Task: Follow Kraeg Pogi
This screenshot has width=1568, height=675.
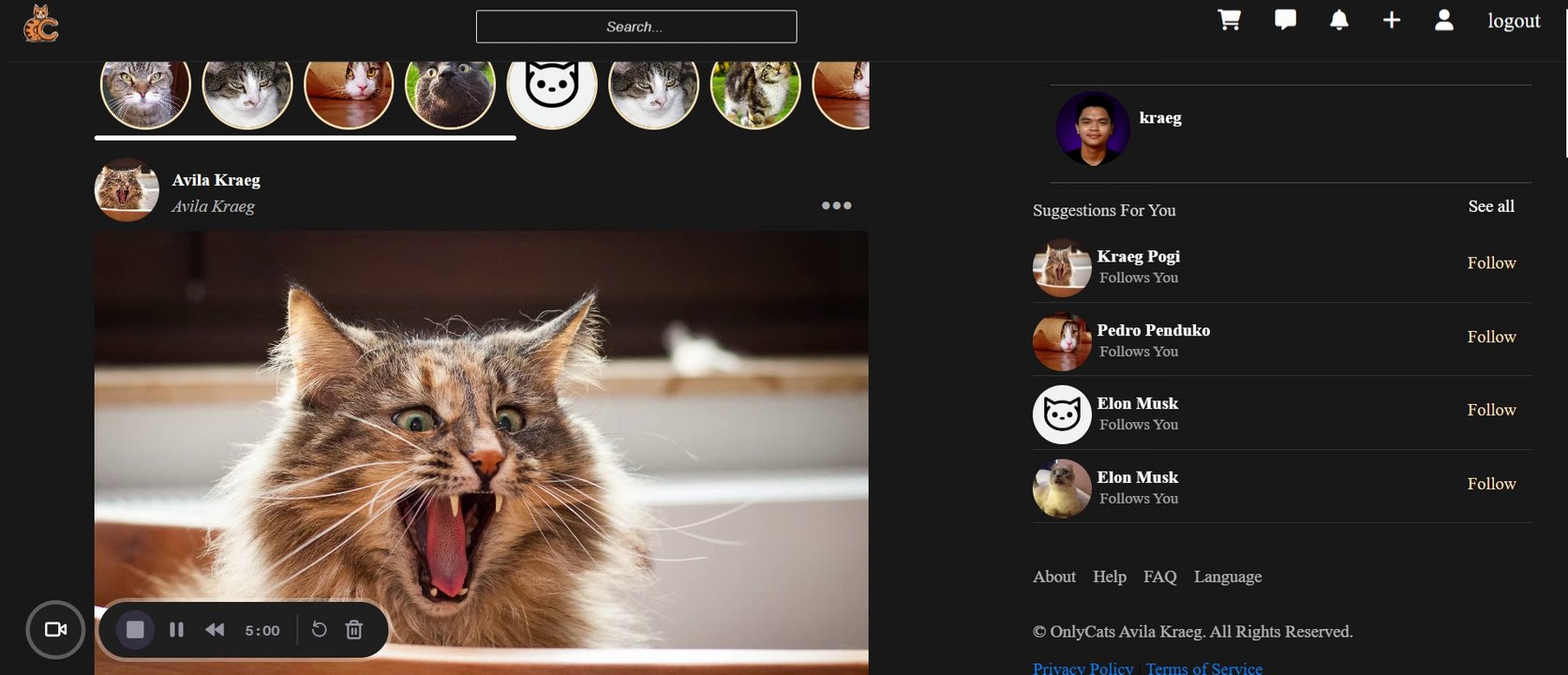Action: (x=1491, y=262)
